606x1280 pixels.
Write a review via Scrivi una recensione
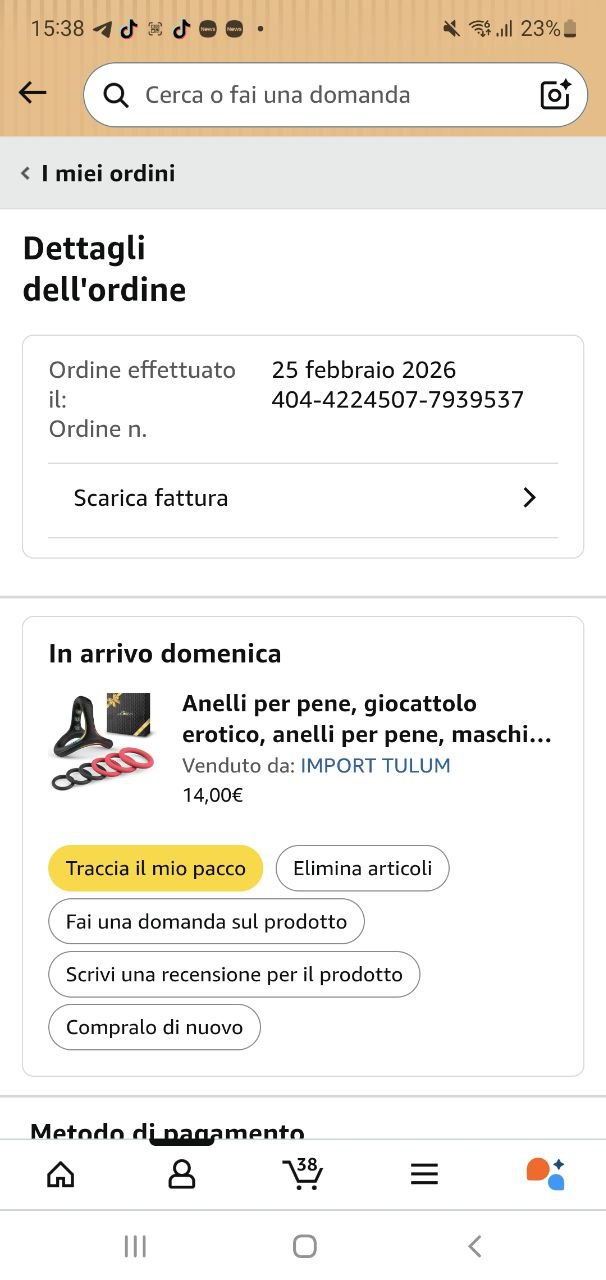tap(234, 974)
